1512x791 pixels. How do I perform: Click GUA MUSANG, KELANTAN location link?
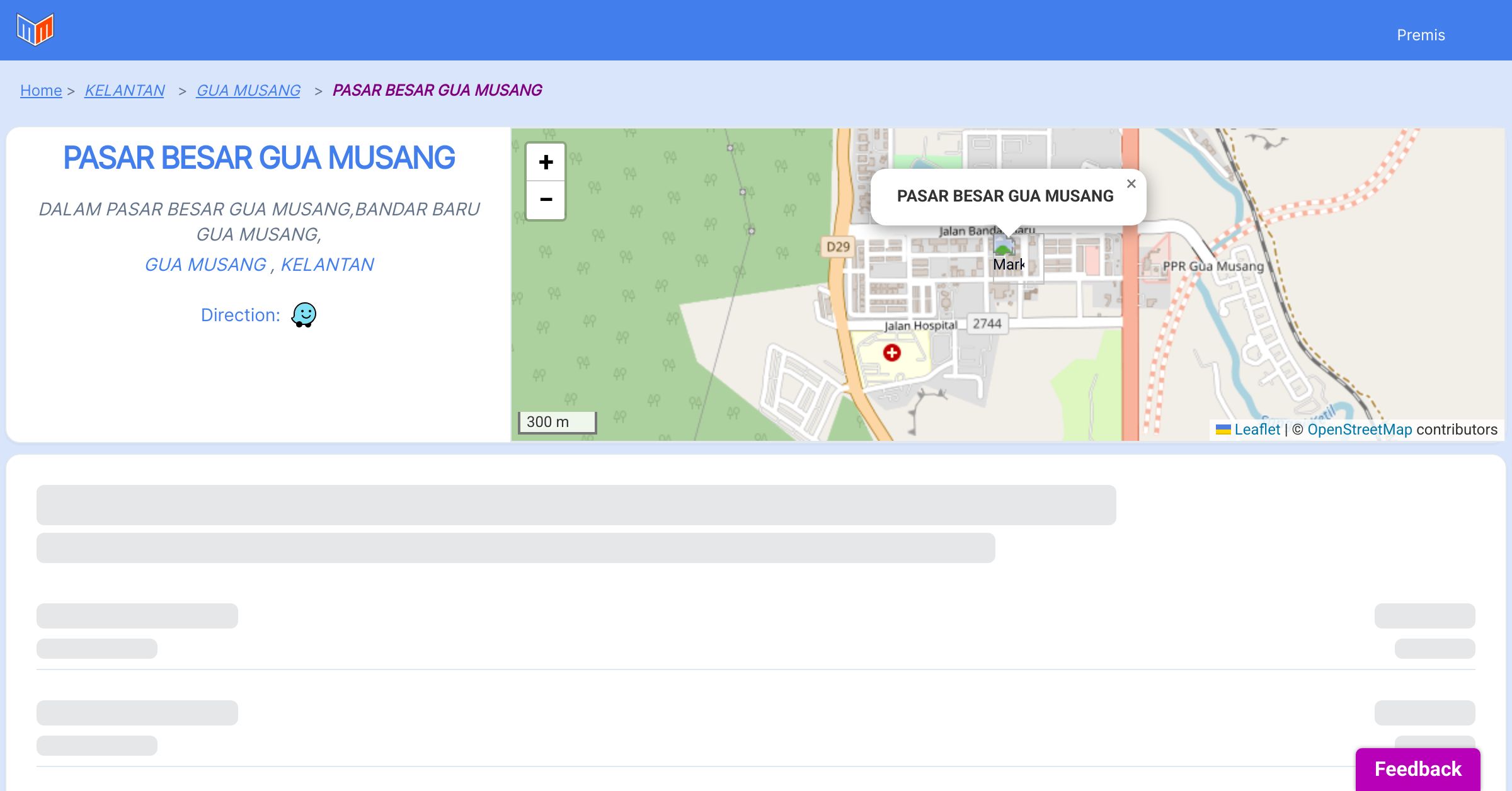tap(259, 265)
